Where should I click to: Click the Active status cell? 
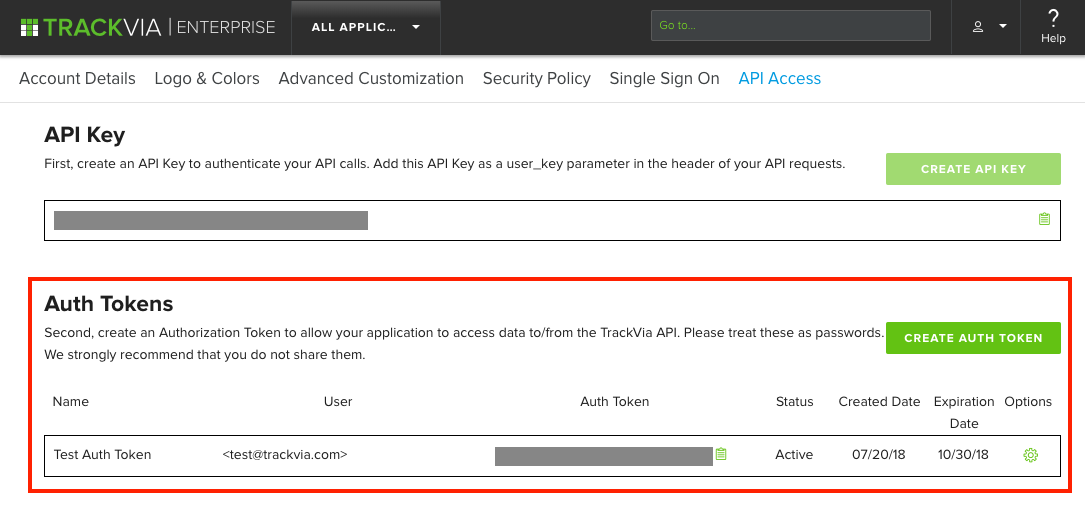pos(794,455)
